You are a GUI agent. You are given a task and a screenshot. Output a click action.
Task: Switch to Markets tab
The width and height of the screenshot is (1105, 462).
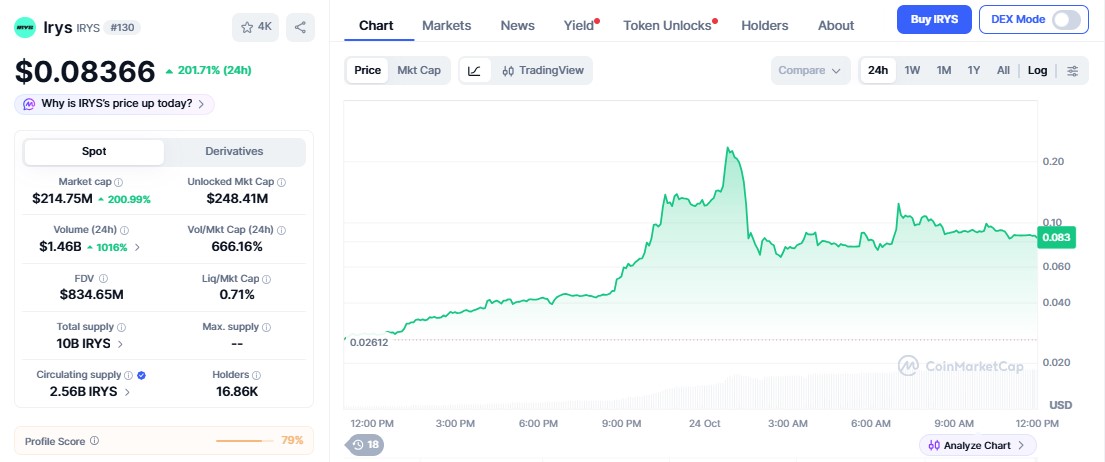pos(447,25)
